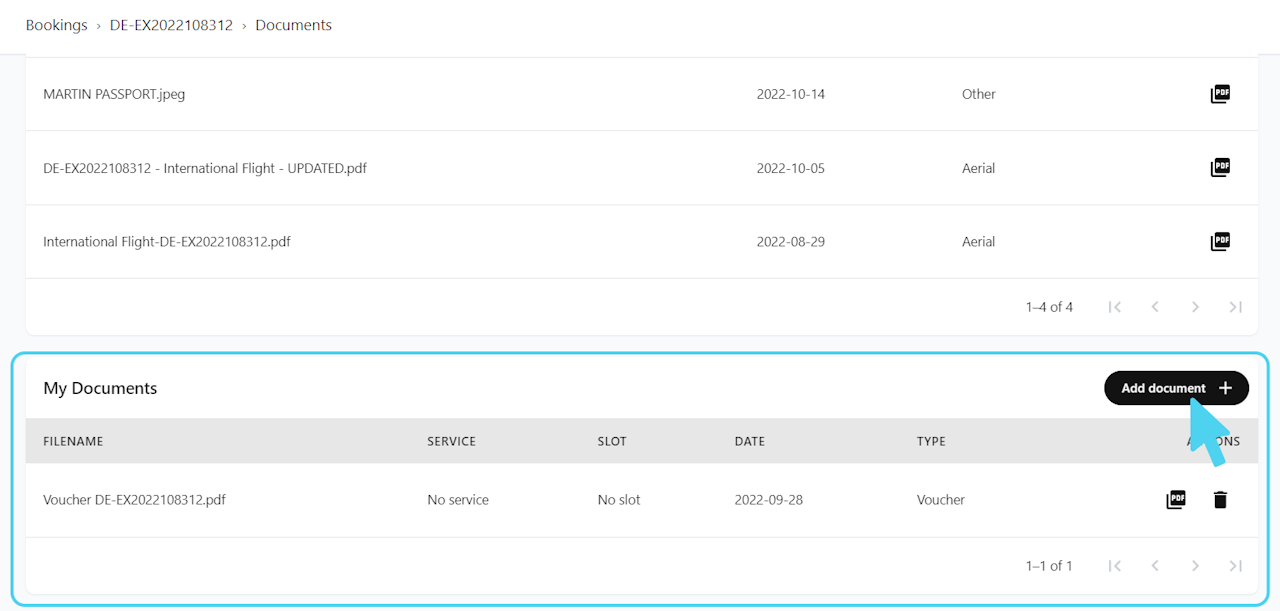Open PDF icon for International Flight-DE-EX2022108312.pdf

click(x=1220, y=241)
